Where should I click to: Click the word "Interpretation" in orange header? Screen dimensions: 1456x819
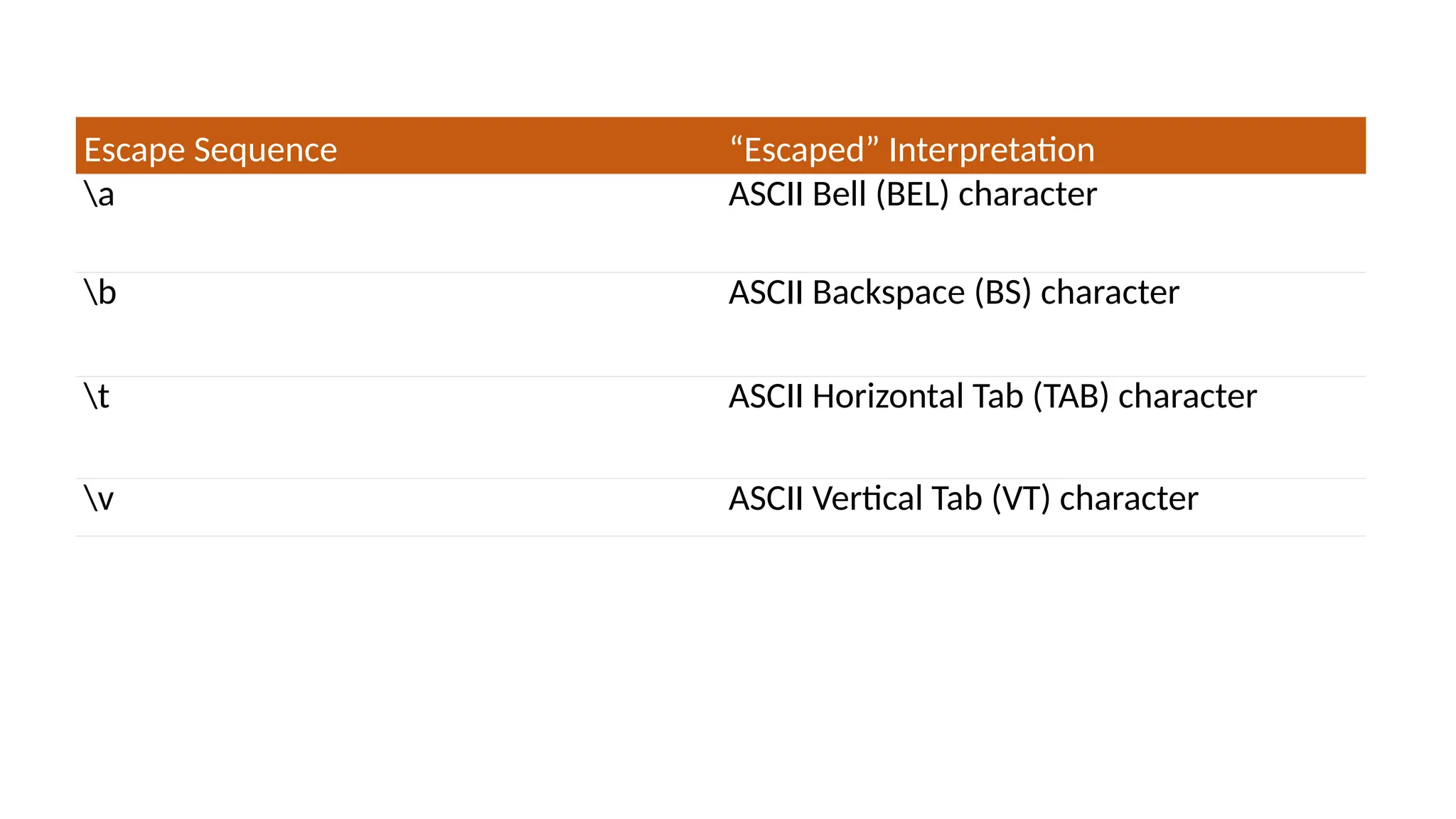(991, 150)
